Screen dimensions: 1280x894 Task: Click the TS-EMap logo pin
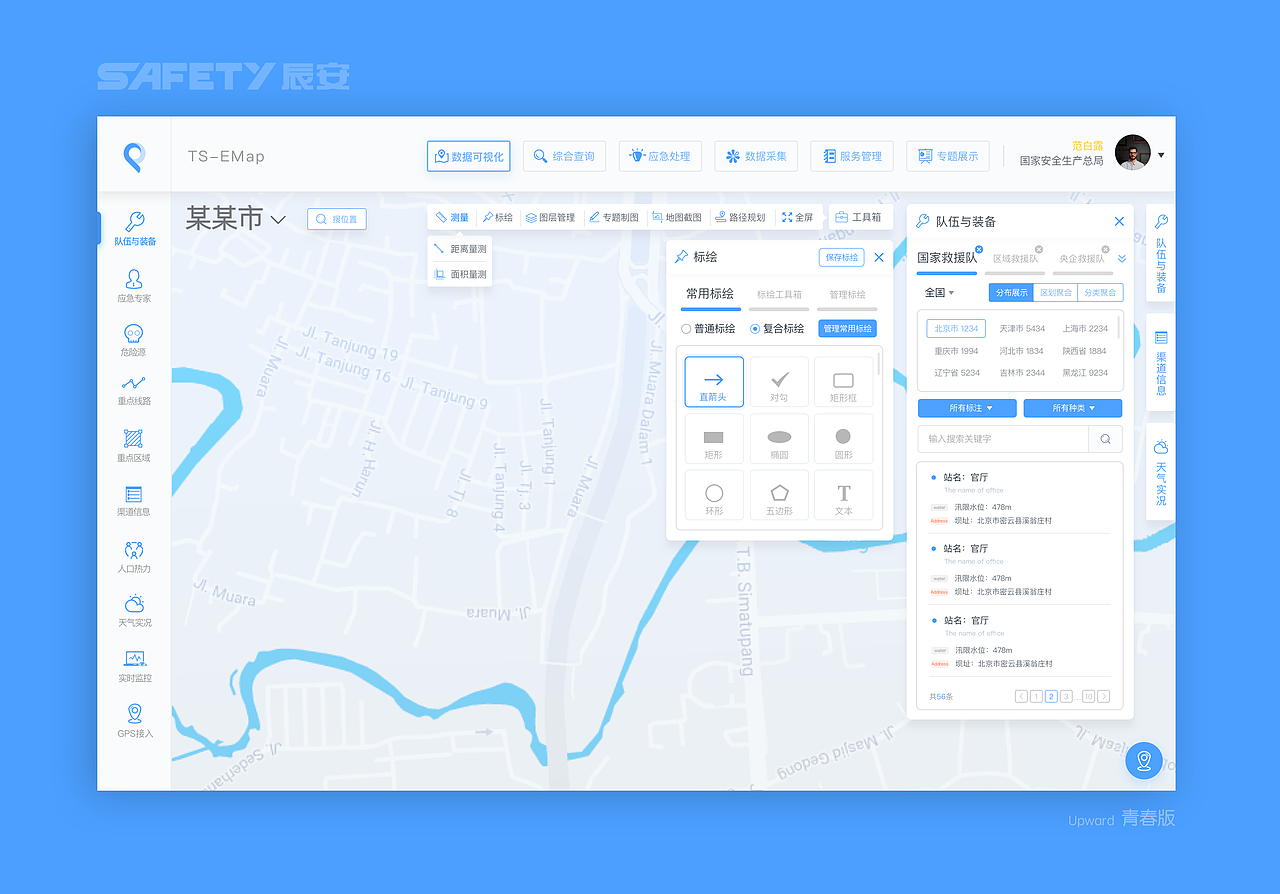click(134, 157)
